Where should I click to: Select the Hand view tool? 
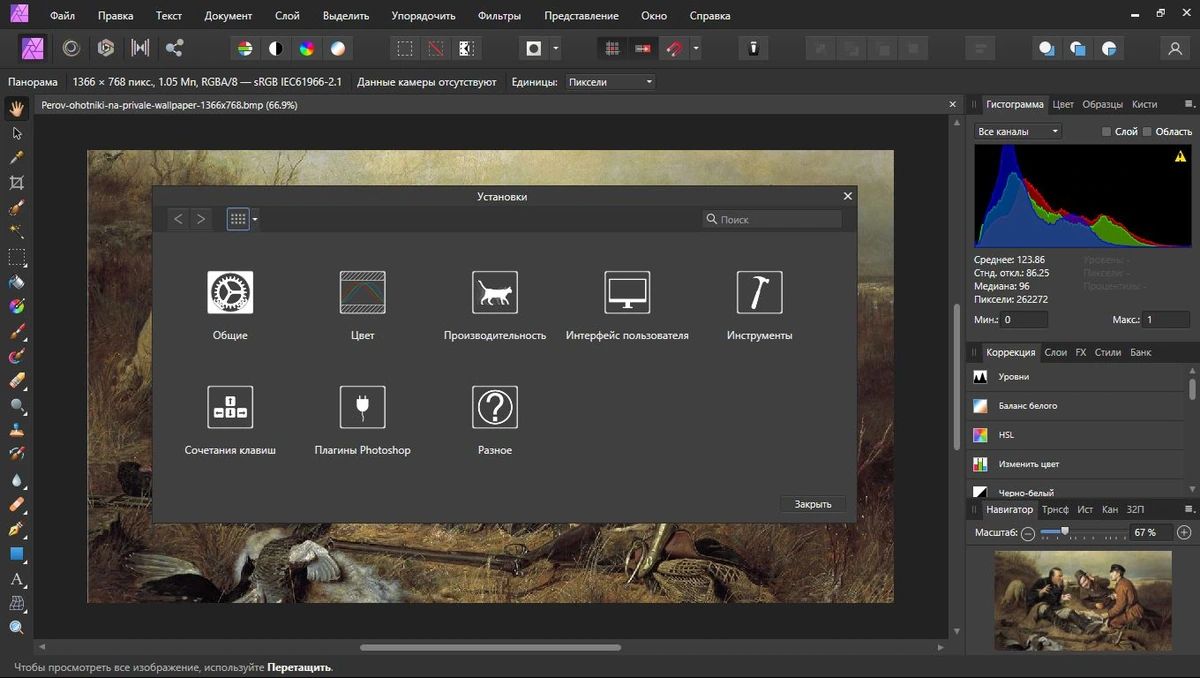tap(16, 108)
